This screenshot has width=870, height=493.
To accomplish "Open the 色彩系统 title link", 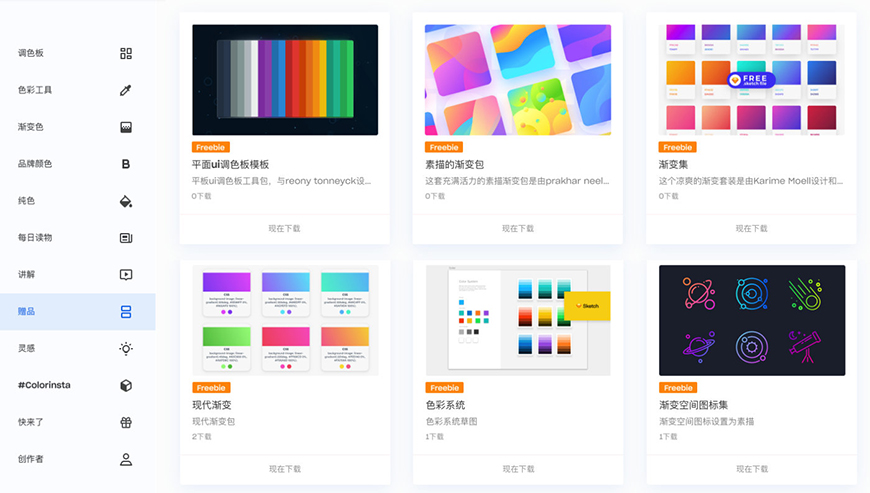I will pyautogui.click(x=445, y=405).
